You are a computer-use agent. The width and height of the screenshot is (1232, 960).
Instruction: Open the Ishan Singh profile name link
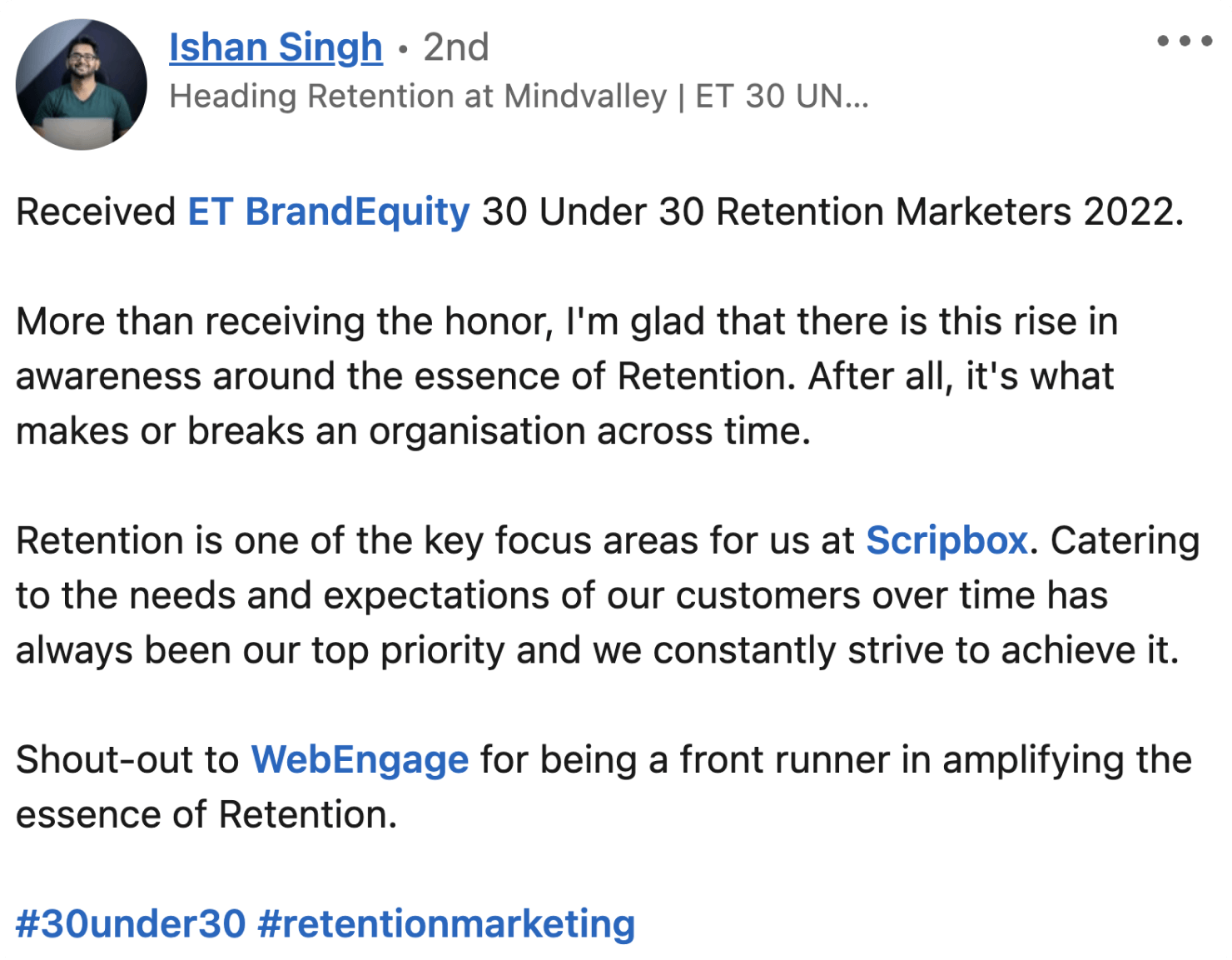tap(276, 47)
